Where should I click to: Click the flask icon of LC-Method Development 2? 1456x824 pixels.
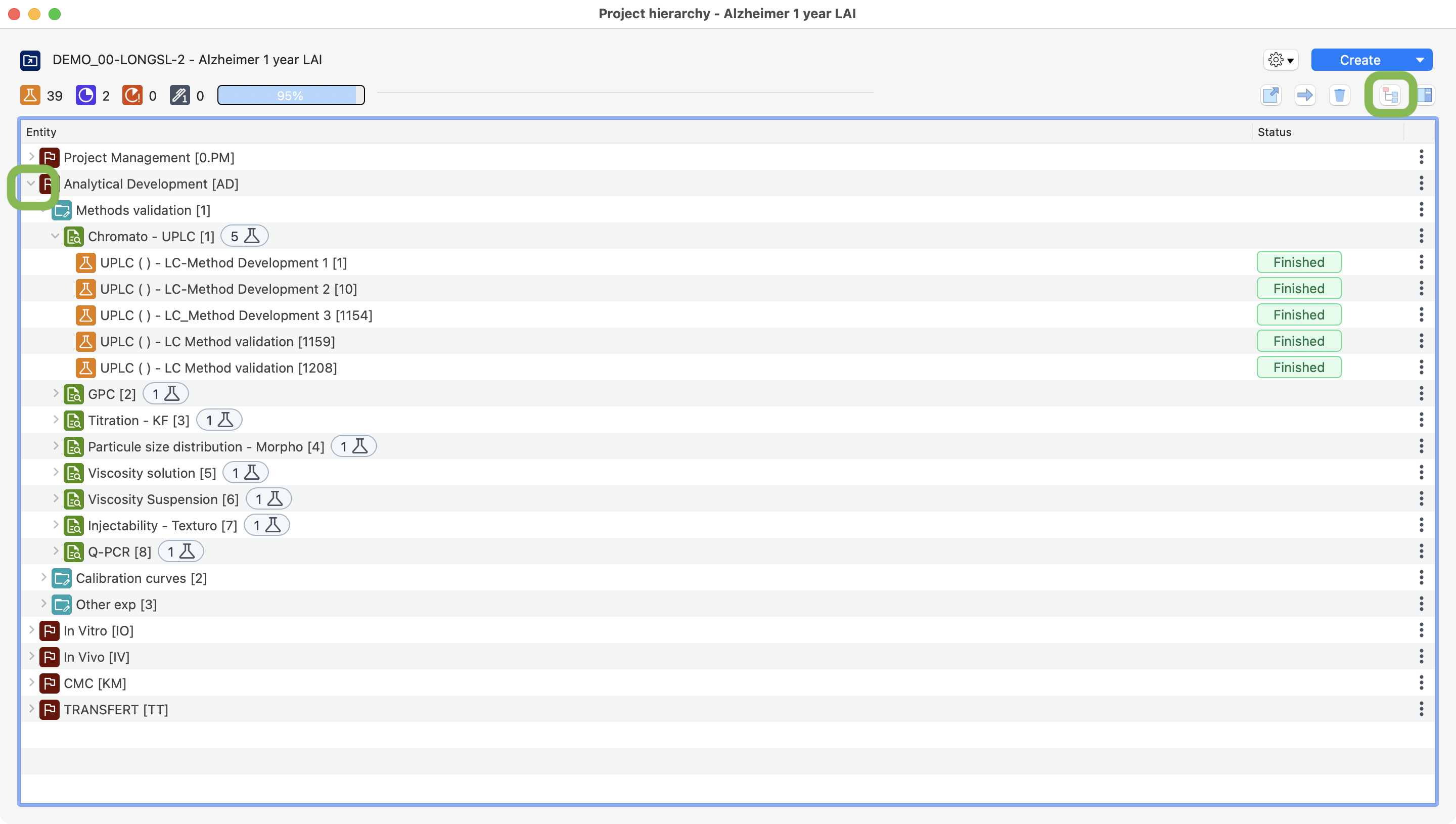85,289
